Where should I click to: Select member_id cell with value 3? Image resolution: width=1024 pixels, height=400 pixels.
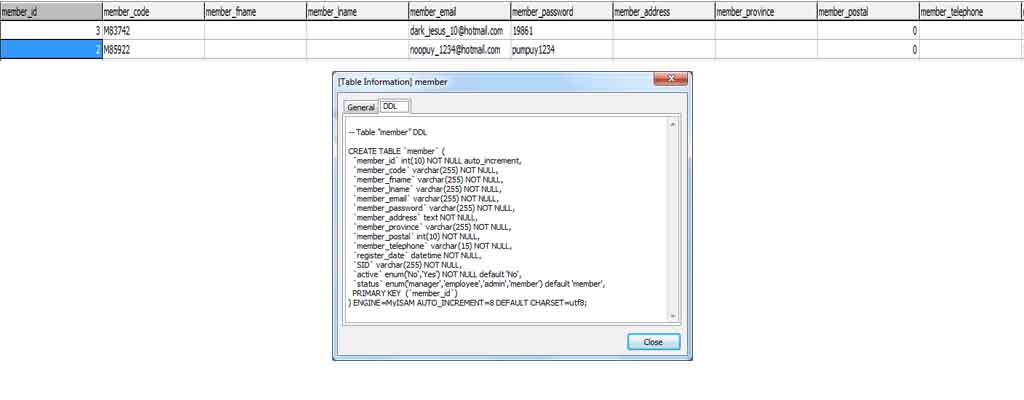(x=51, y=31)
